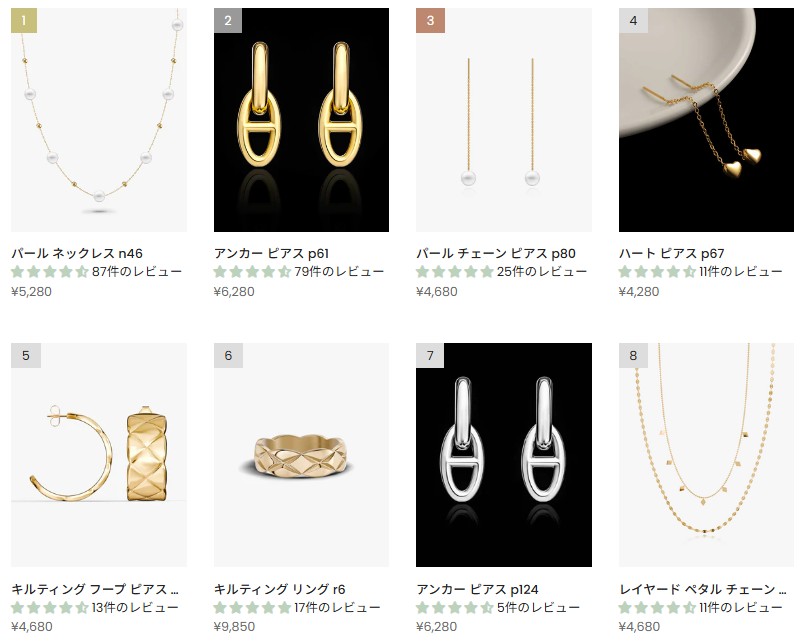Screen dimensions: 812x642
Task: Open the pearl chain earrings p80 image
Action: click(x=504, y=120)
